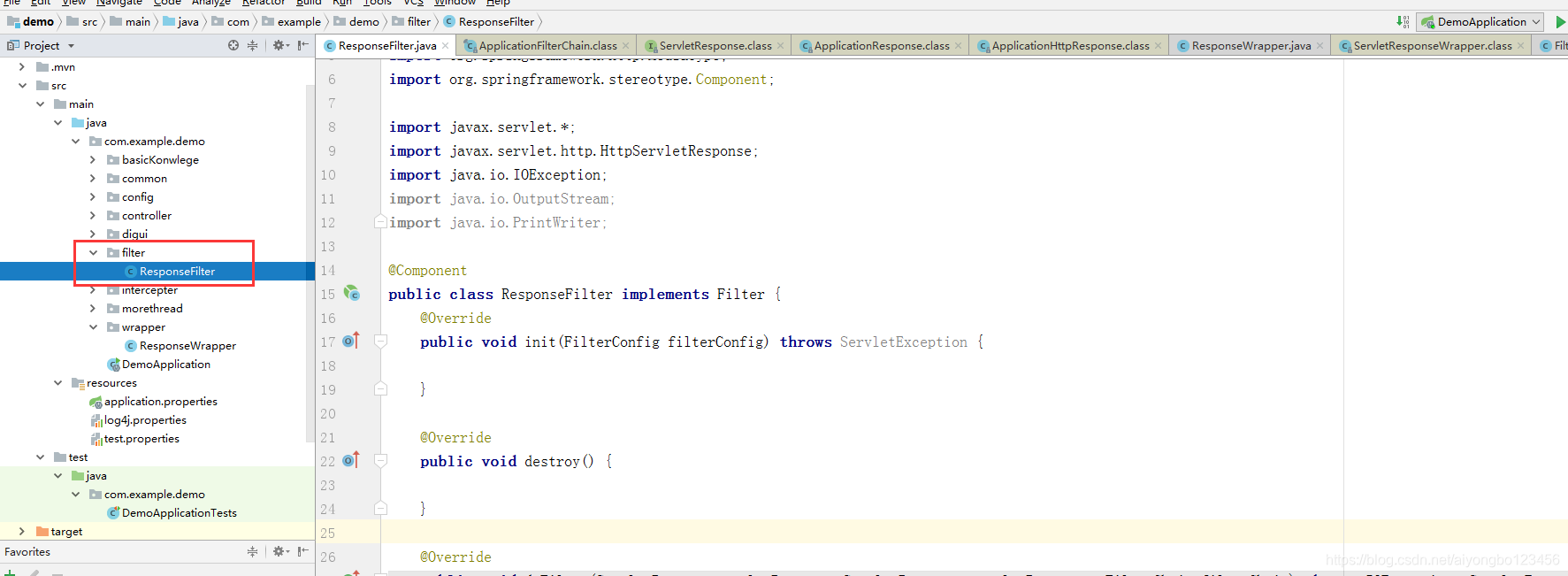Switch to the ApplicationHttpResponse.class tab
Viewport: 1568px width, 576px height.
pyautogui.click(x=1070, y=46)
